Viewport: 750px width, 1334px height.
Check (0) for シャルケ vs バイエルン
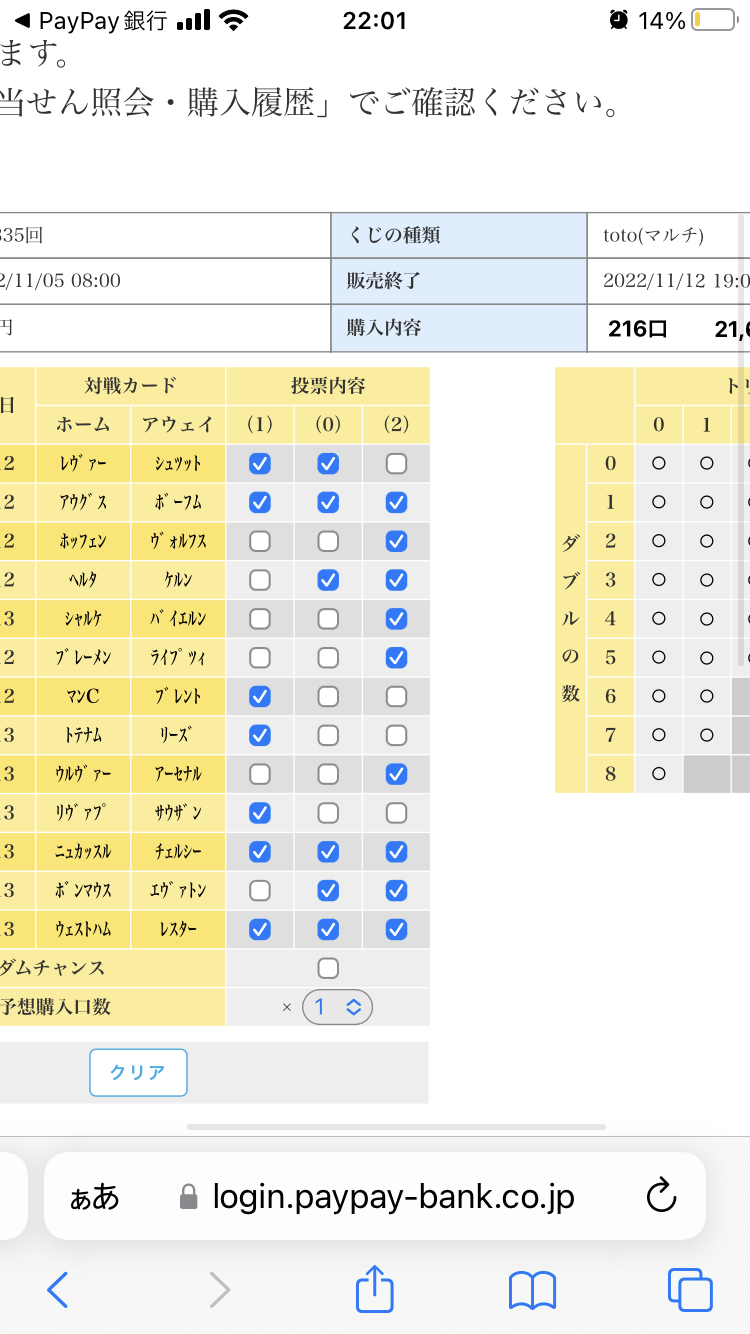tap(328, 619)
